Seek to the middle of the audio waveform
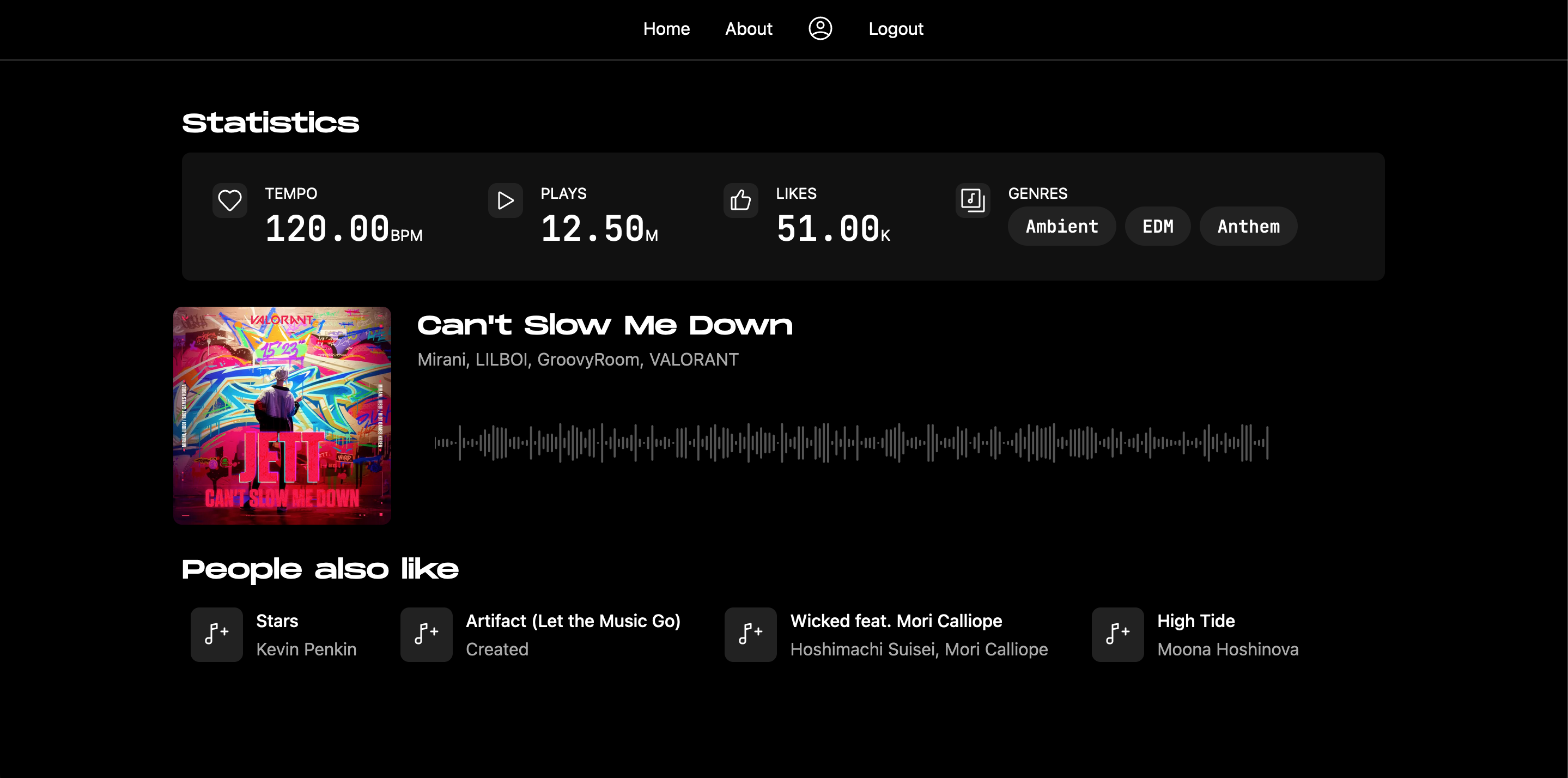The width and height of the screenshot is (1568, 778). [x=851, y=442]
